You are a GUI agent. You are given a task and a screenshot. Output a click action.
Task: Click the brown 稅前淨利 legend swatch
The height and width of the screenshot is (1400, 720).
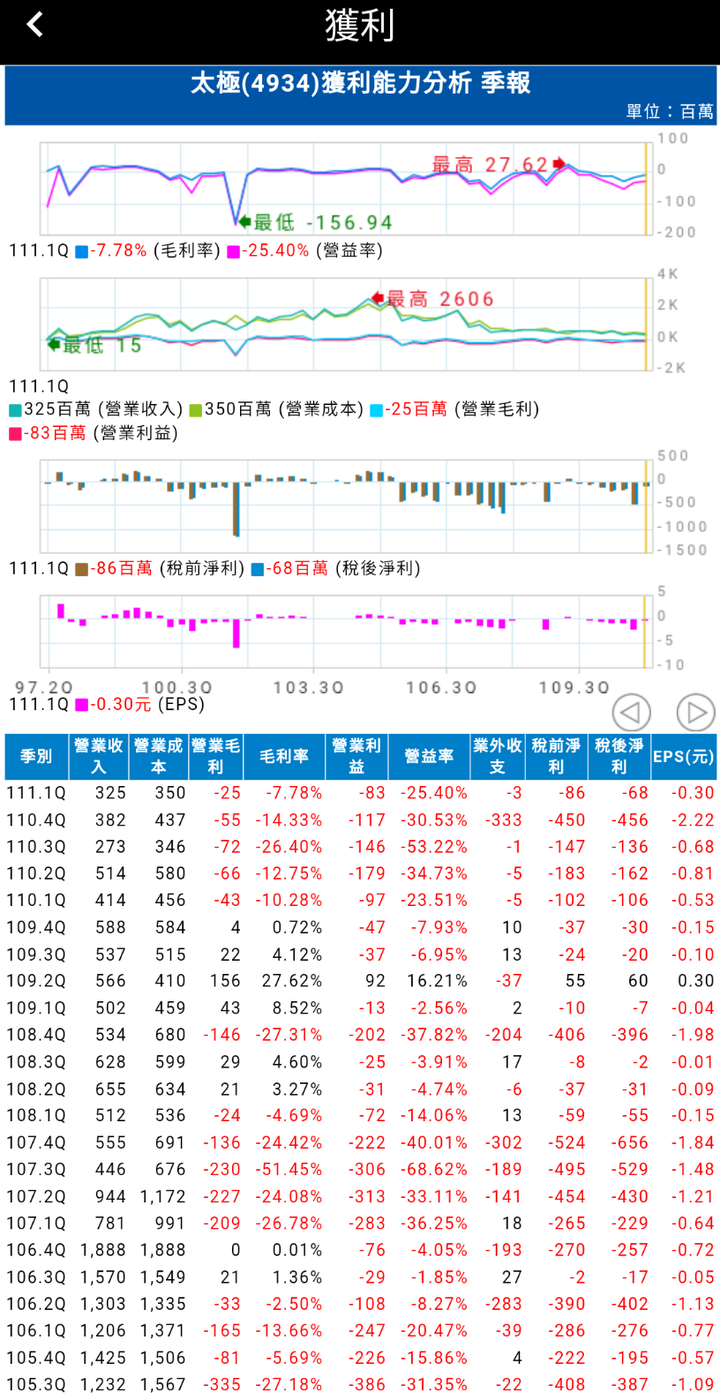point(81,569)
